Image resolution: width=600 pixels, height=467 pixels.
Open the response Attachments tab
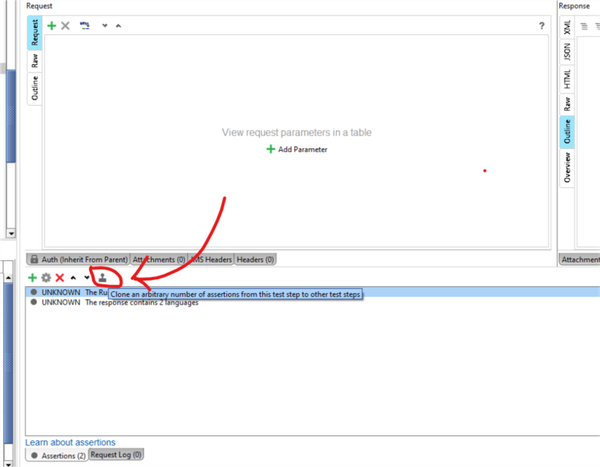(x=579, y=259)
